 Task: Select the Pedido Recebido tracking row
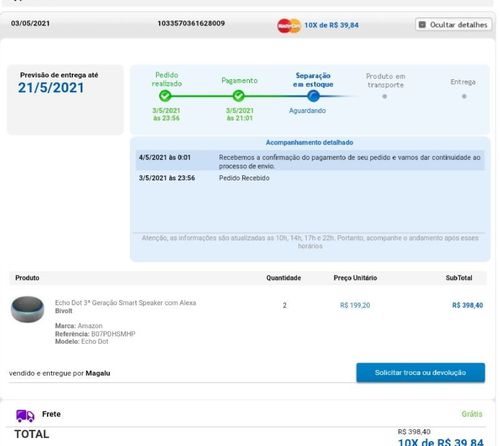pyautogui.click(x=310, y=178)
